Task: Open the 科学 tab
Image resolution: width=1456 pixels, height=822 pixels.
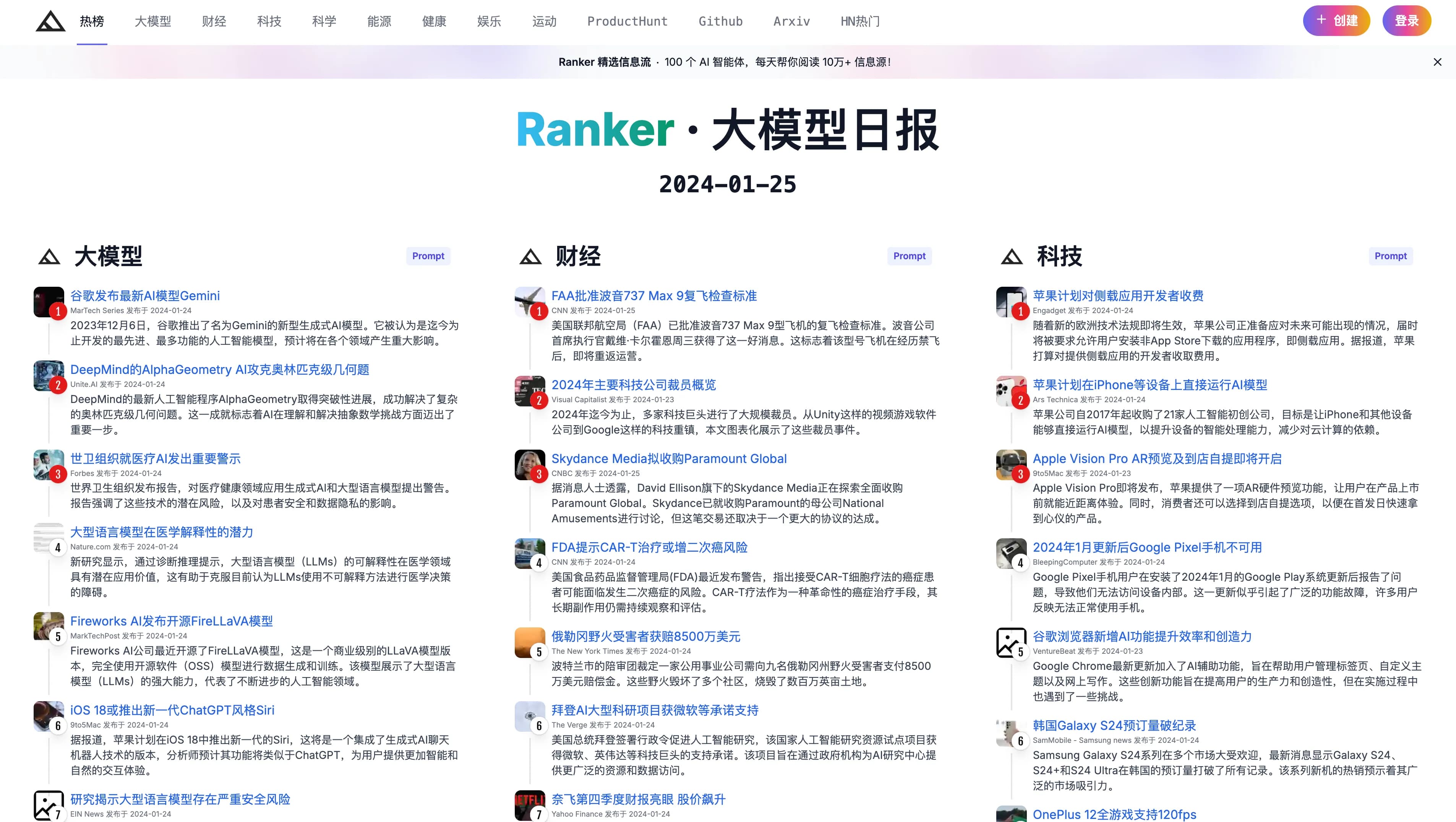Action: pyautogui.click(x=324, y=21)
